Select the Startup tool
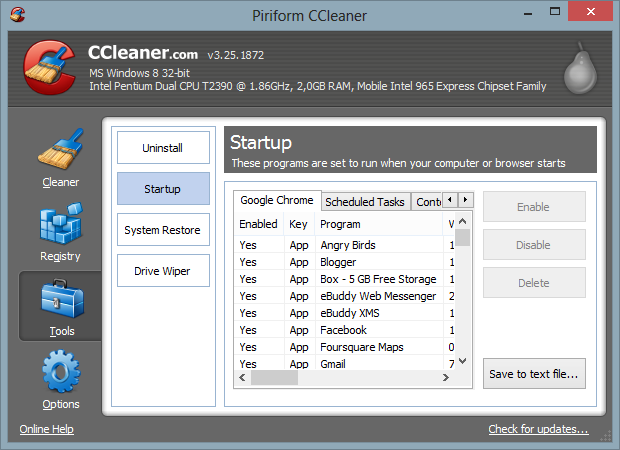The width and height of the screenshot is (620, 450). (163, 189)
